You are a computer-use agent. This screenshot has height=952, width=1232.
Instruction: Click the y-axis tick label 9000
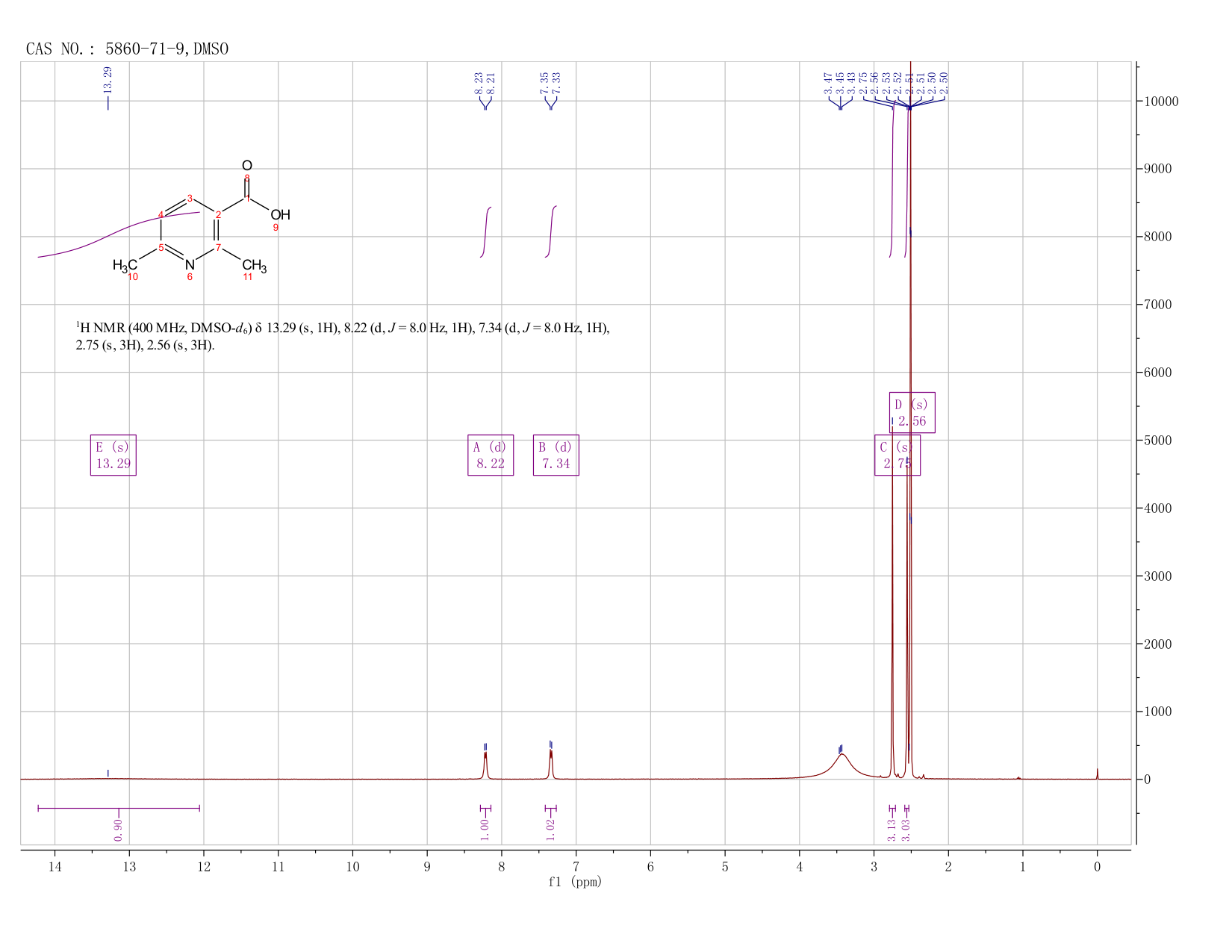click(x=1157, y=169)
